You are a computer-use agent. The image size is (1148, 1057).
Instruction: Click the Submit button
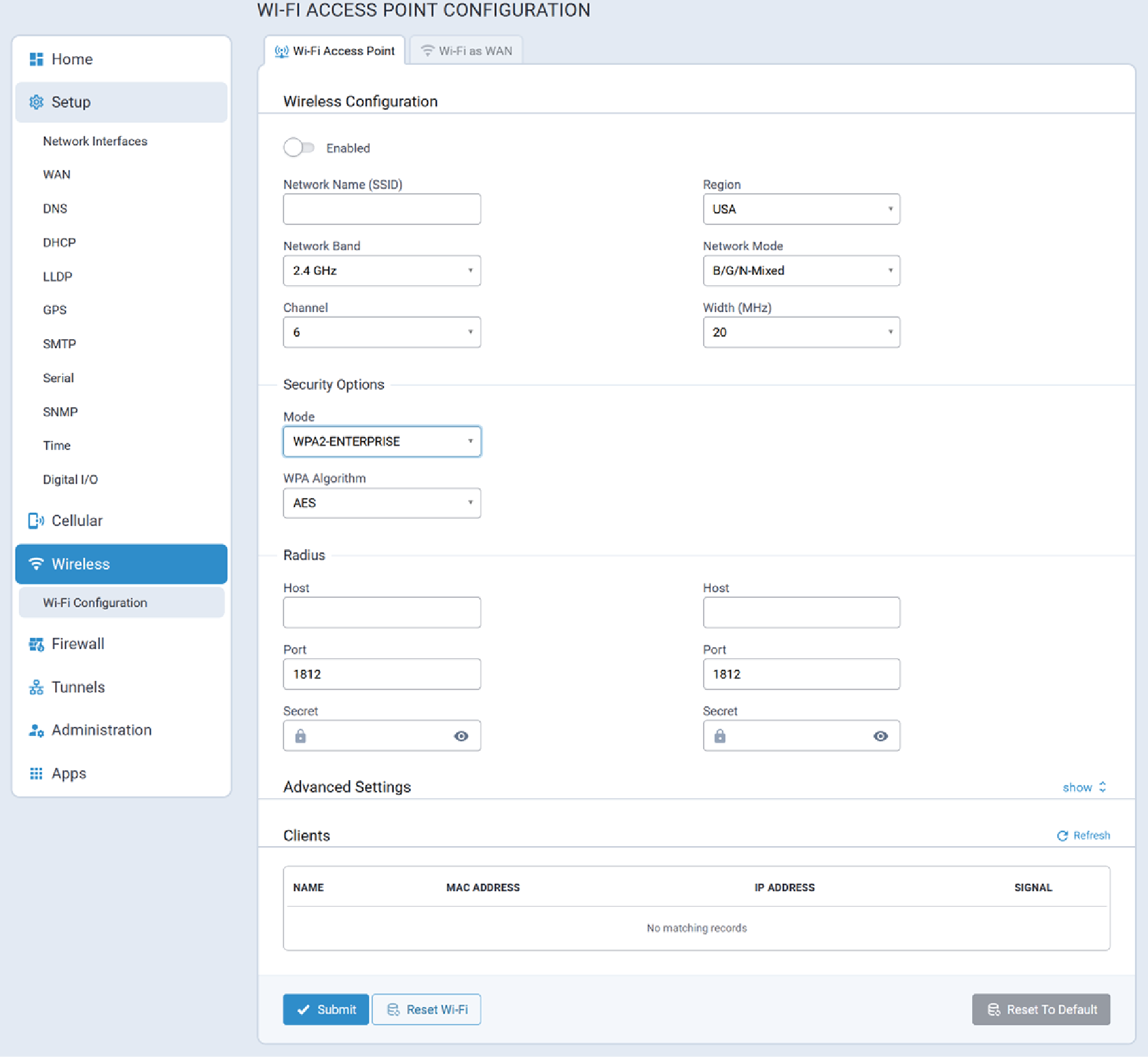(x=326, y=1010)
